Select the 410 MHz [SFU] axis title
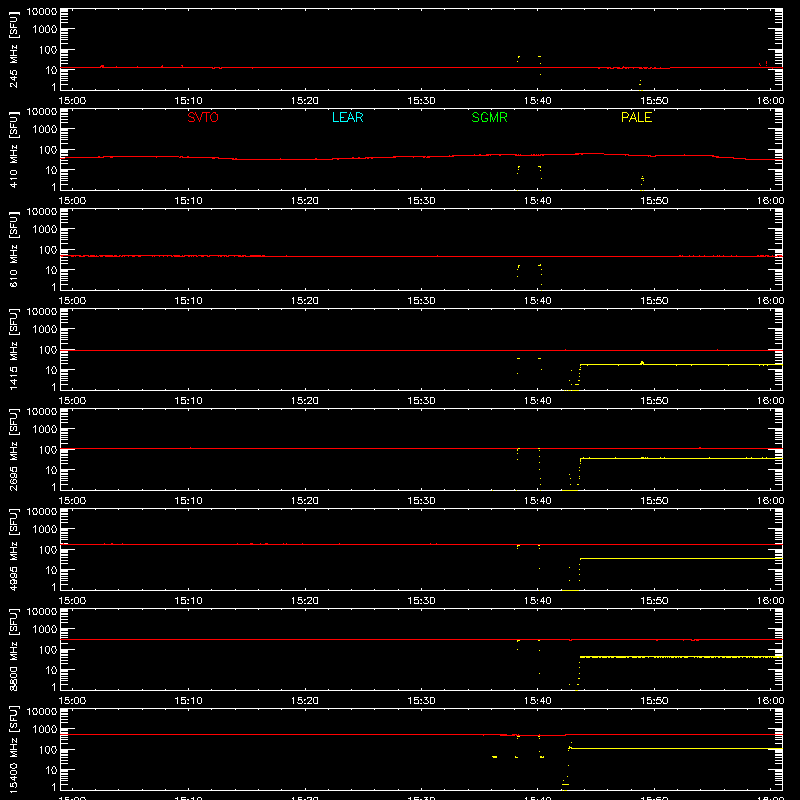 (14, 149)
